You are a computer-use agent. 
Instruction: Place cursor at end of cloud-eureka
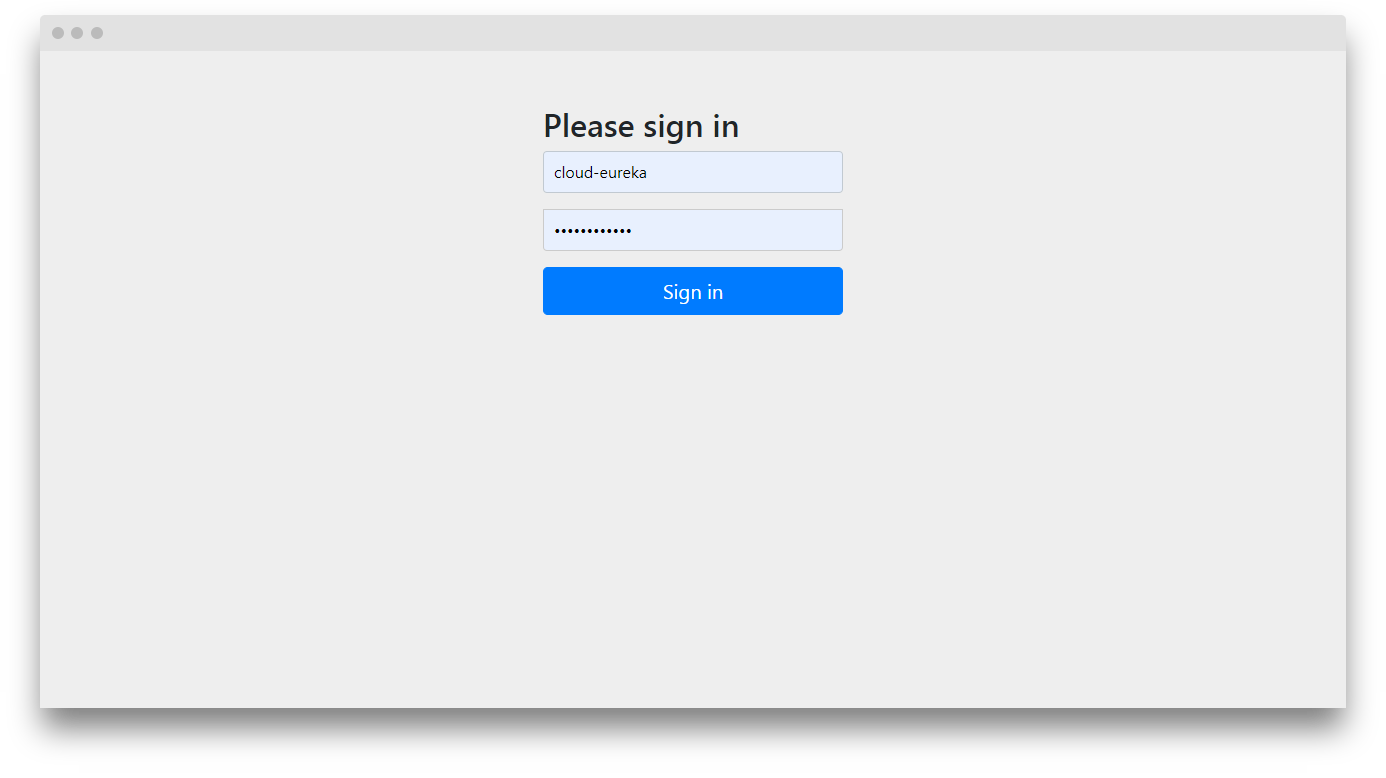[648, 173]
